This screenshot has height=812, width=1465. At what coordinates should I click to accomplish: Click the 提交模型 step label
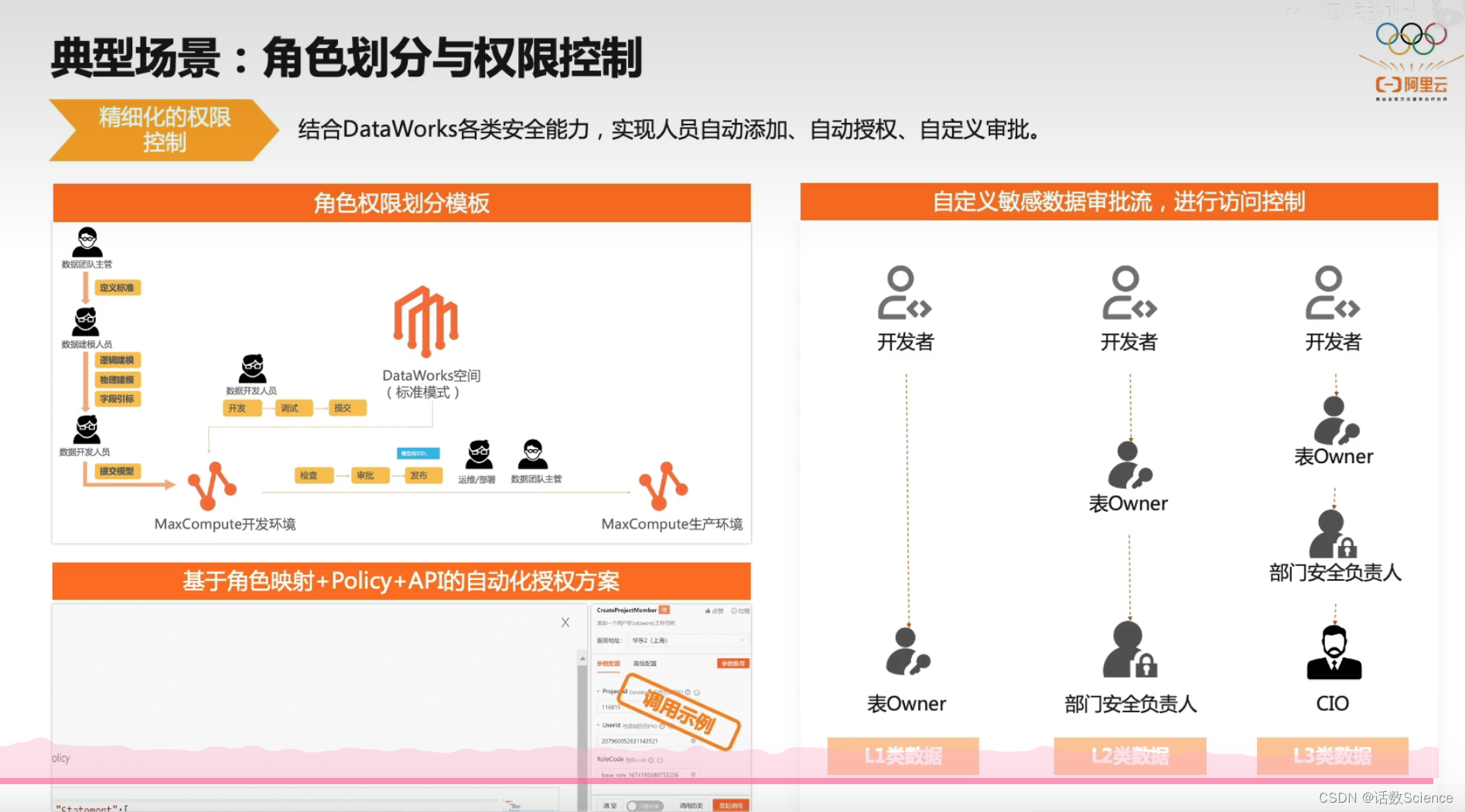[118, 471]
